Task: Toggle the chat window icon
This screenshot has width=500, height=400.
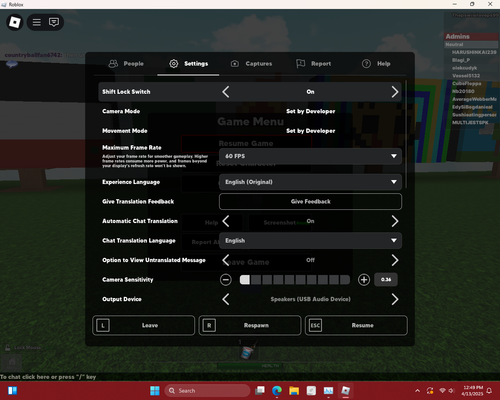Action: 54,22
